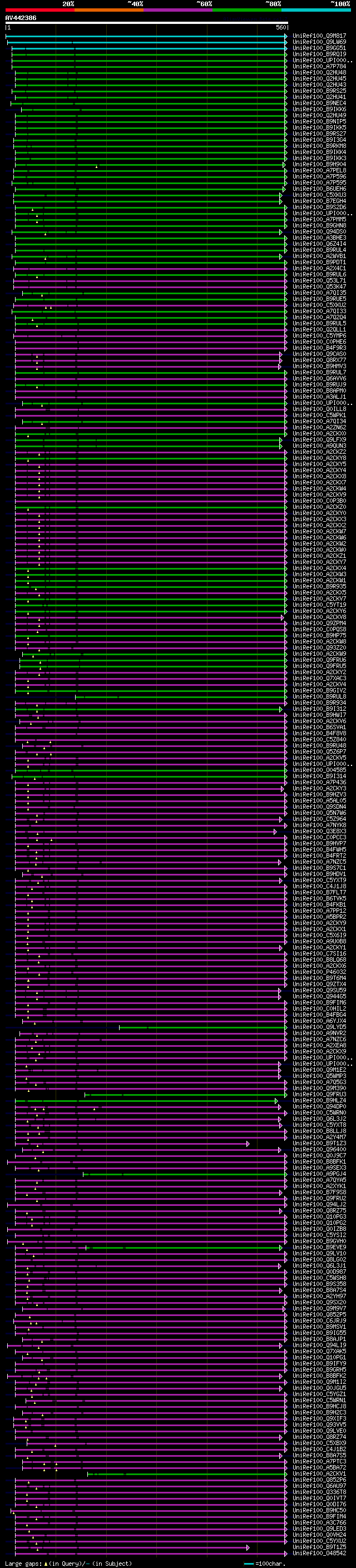Image resolution: width=356 pixels, height=1568 pixels.
Task: Select label UniRef100_Q8RX77
Action: coord(319,360)
